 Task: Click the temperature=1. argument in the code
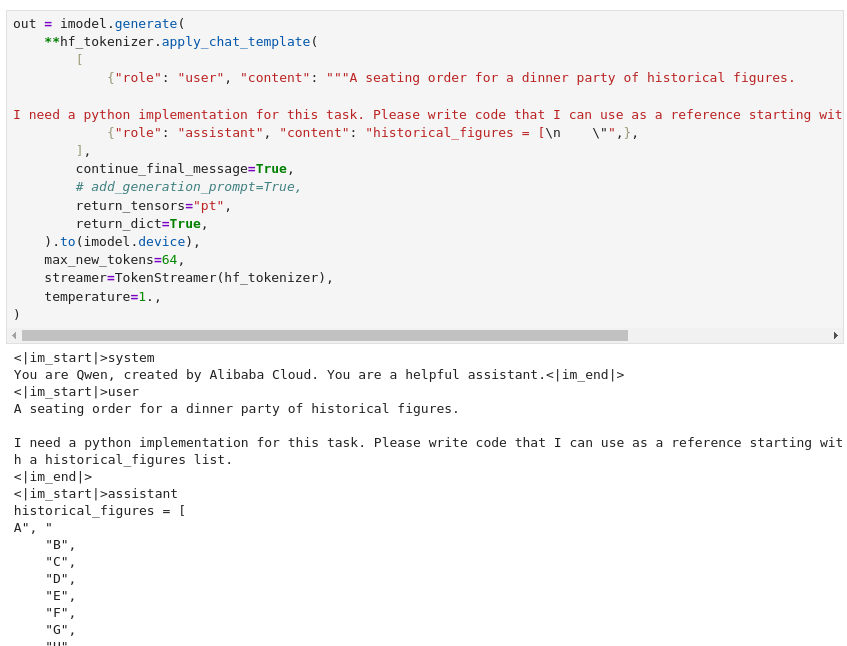[x=102, y=297]
